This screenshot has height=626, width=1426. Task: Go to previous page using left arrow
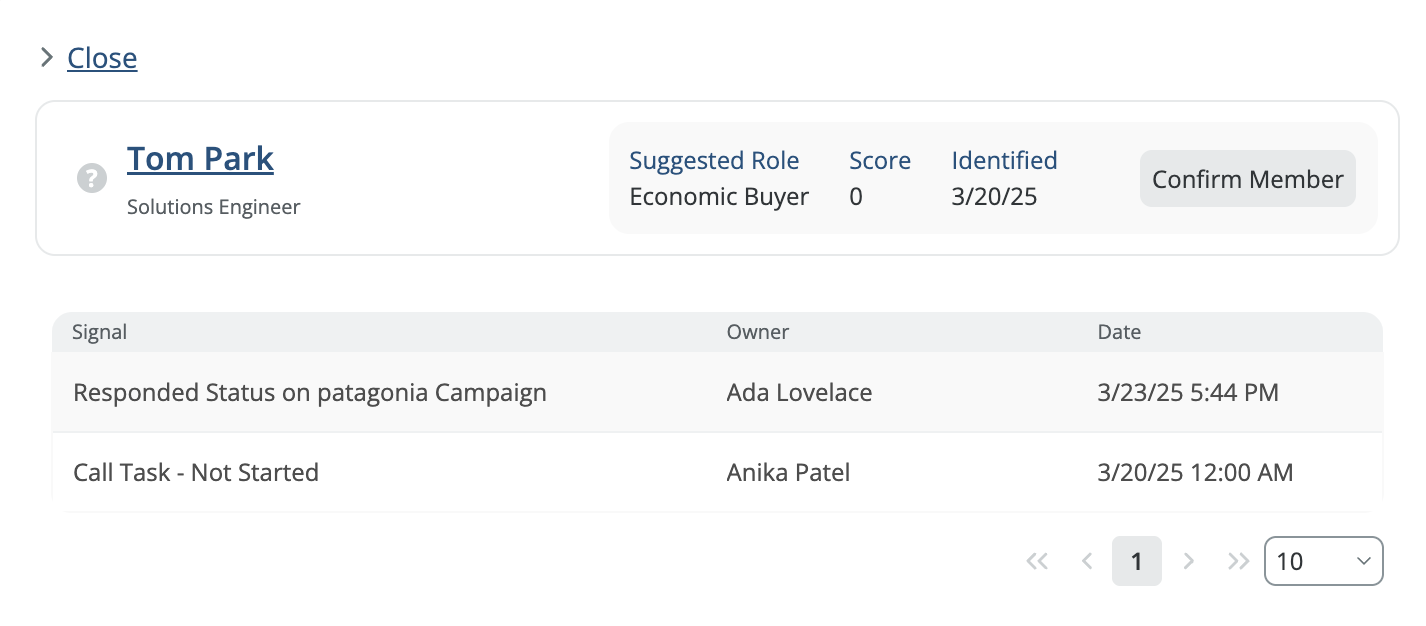pos(1087,562)
